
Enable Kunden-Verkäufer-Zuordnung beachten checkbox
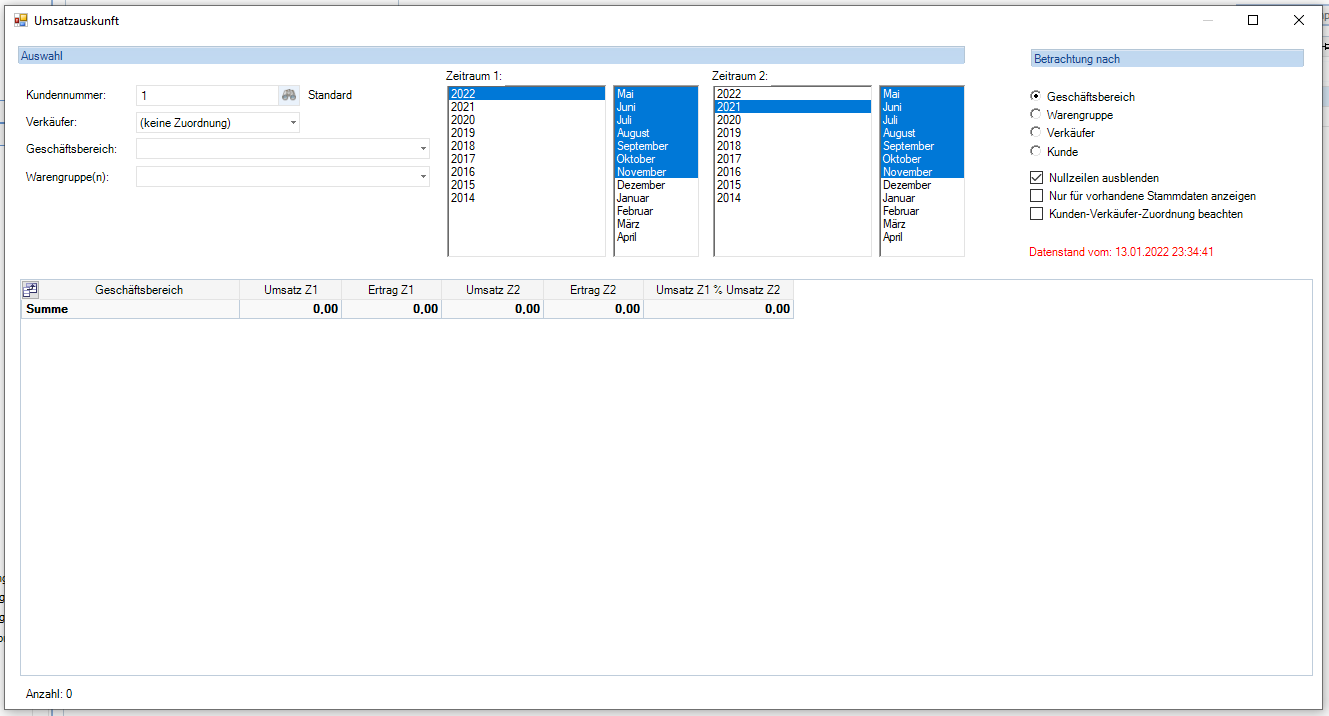pyautogui.click(x=1036, y=214)
